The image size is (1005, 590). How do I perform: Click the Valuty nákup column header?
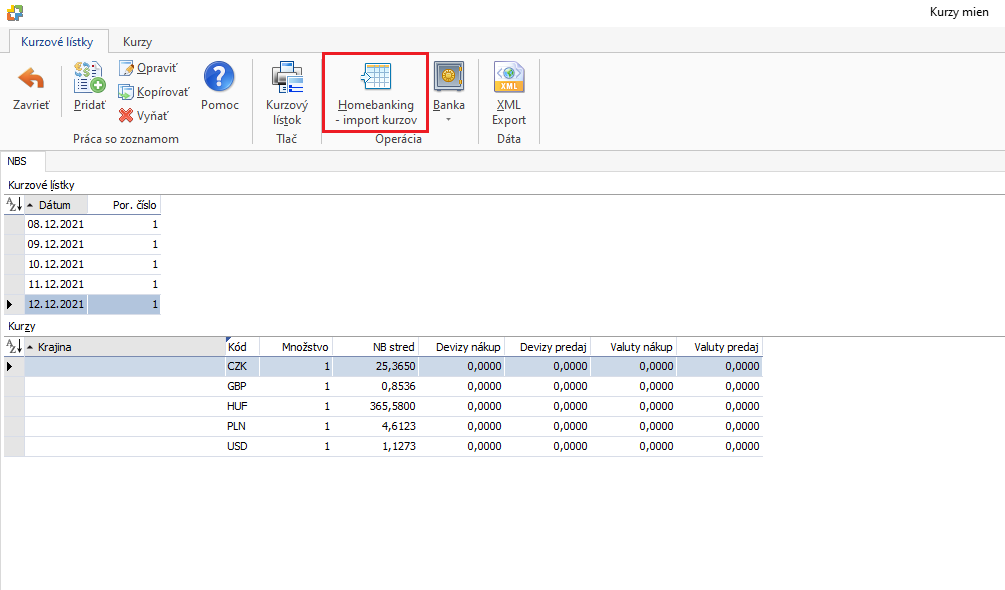coord(633,347)
